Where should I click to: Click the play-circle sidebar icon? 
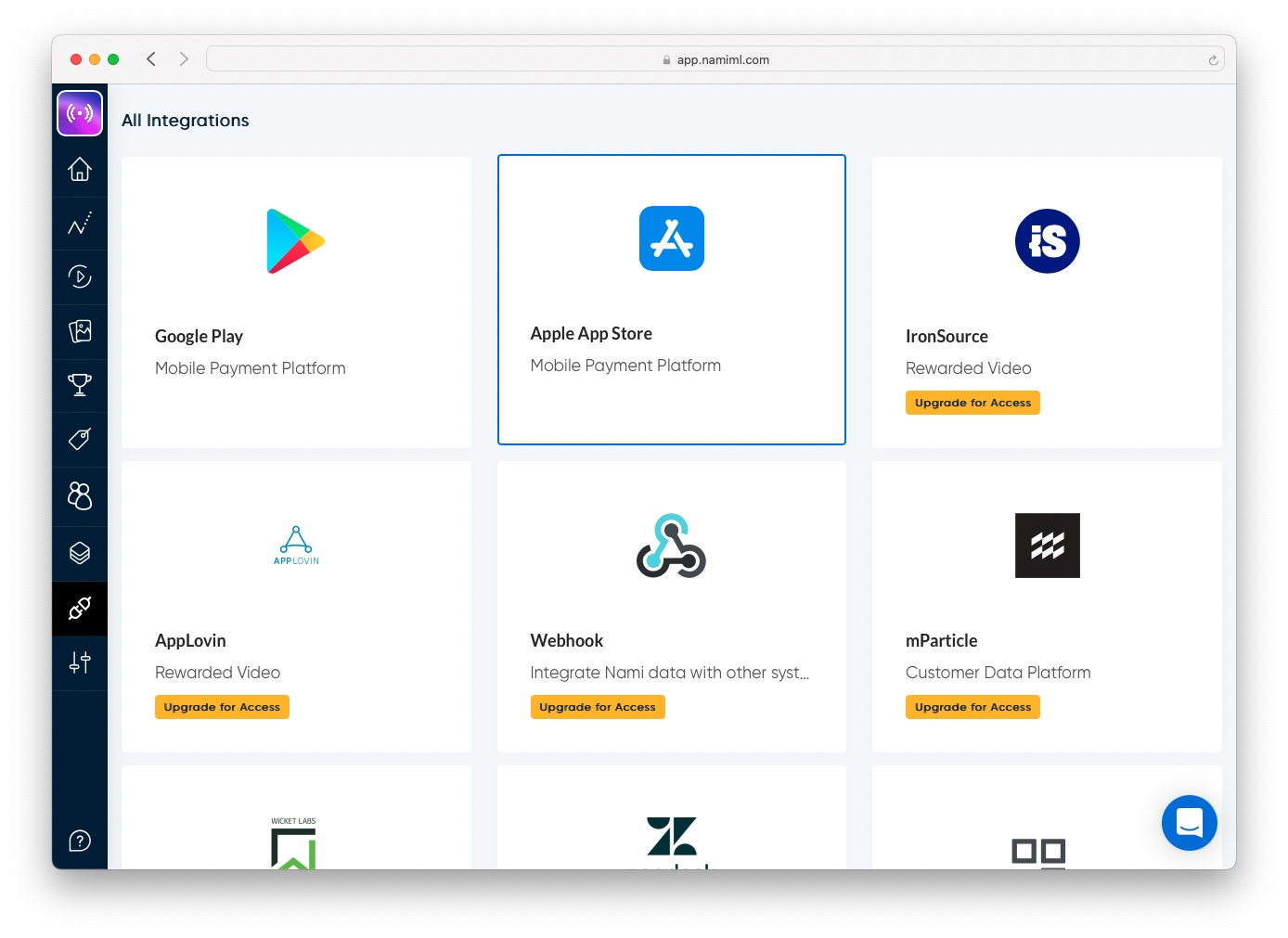coord(80,276)
